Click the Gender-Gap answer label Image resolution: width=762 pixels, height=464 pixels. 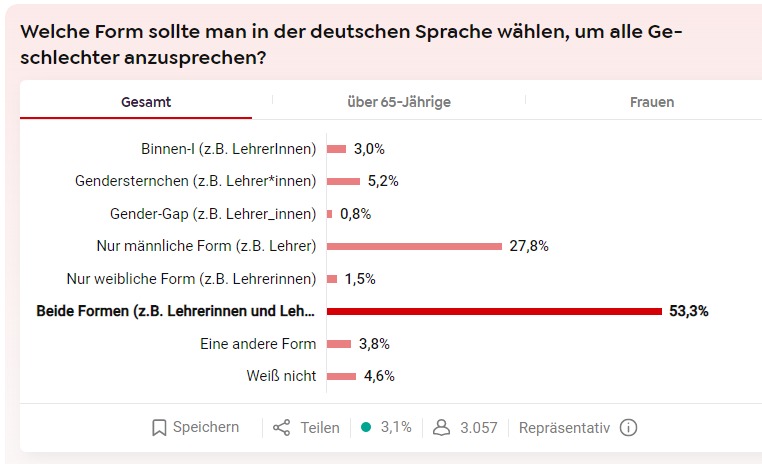[213, 214]
